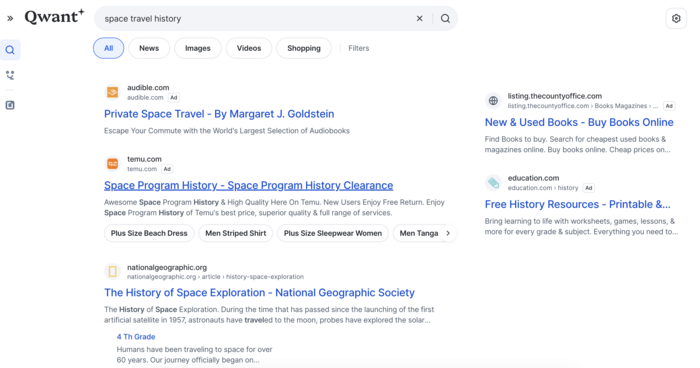Open settings gear icon

[676, 18]
